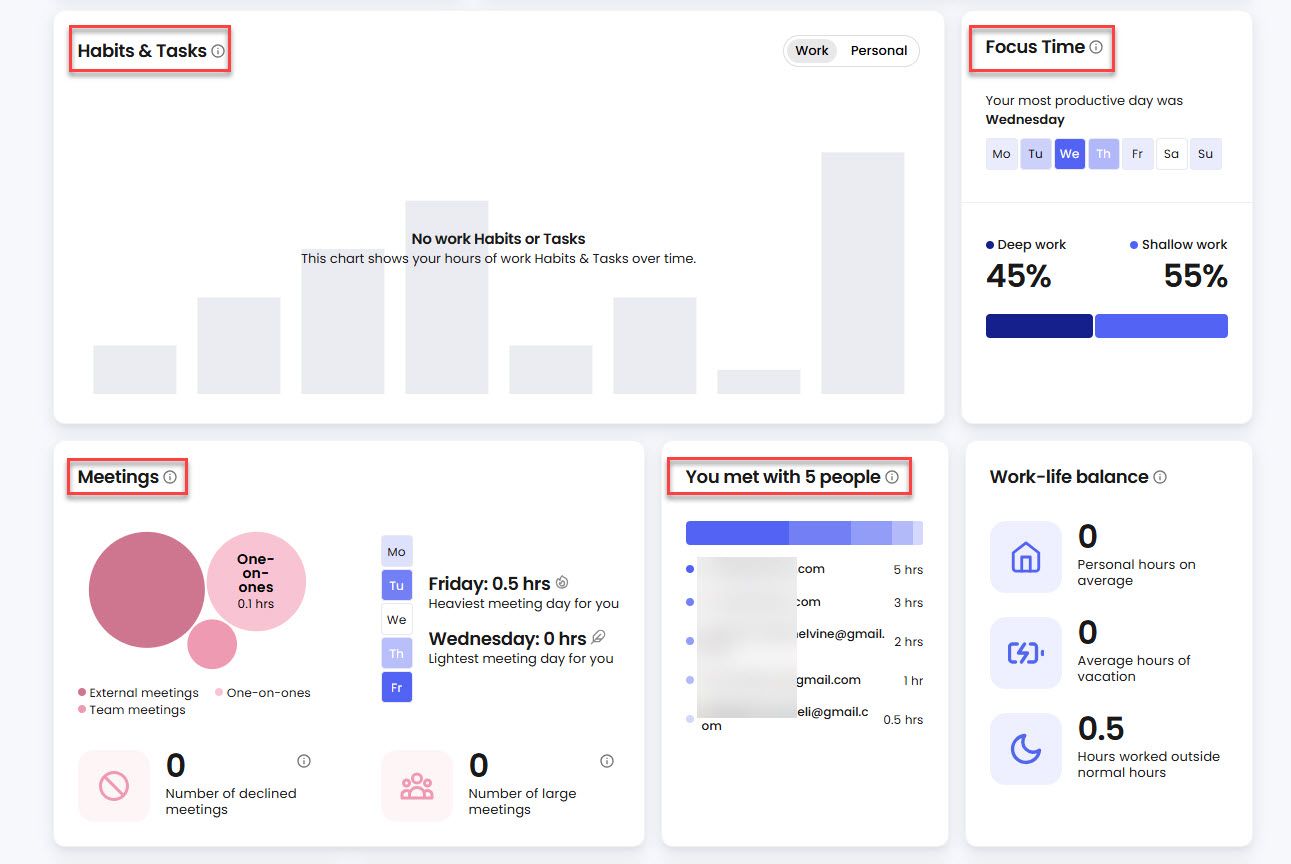
Task: Switch the Habits & Tasks chart to Personal
Action: (x=878, y=50)
